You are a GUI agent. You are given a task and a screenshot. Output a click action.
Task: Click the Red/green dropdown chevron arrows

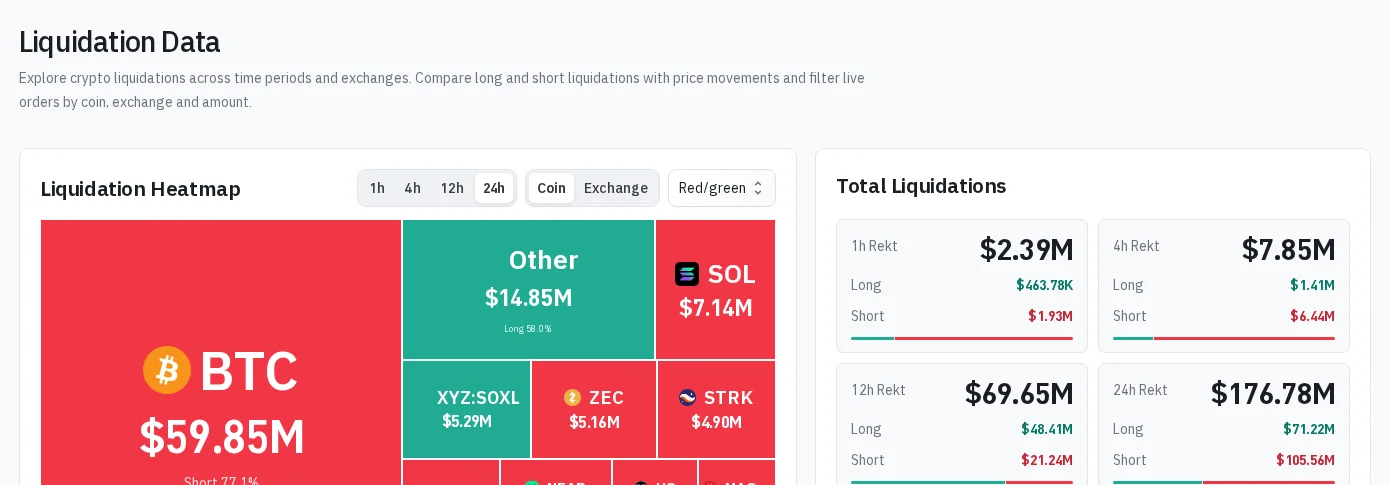(x=758, y=188)
